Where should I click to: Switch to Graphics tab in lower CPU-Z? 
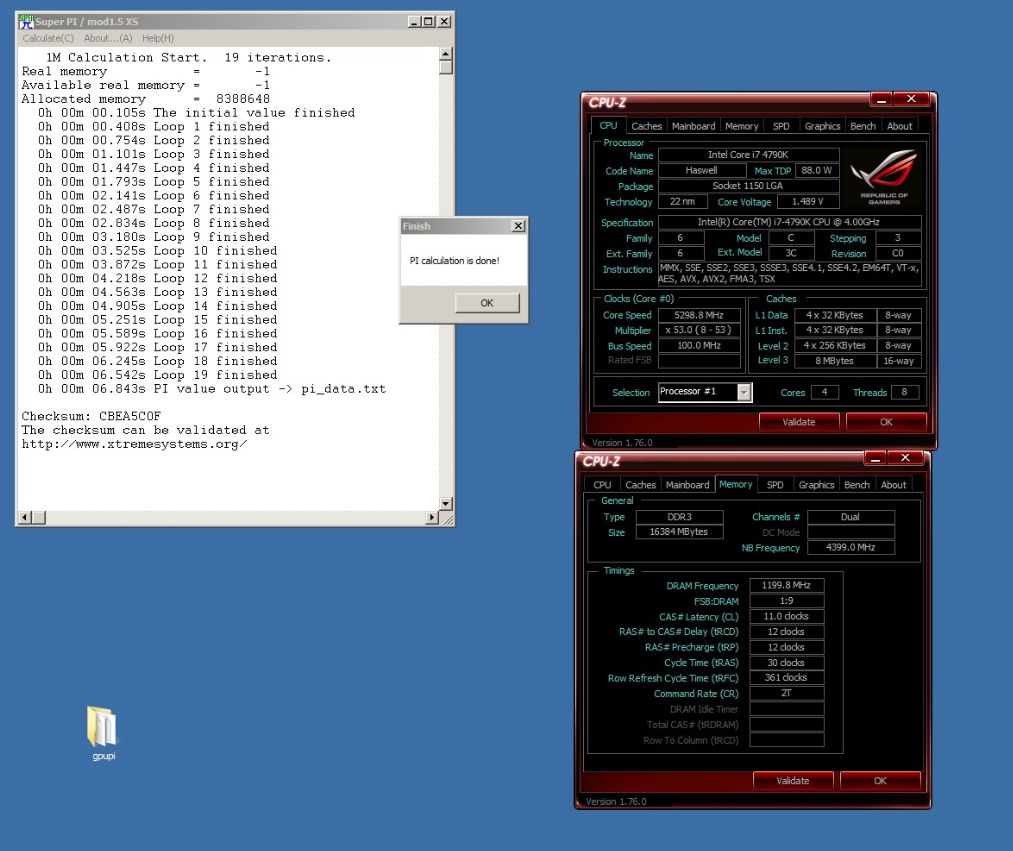coord(816,485)
